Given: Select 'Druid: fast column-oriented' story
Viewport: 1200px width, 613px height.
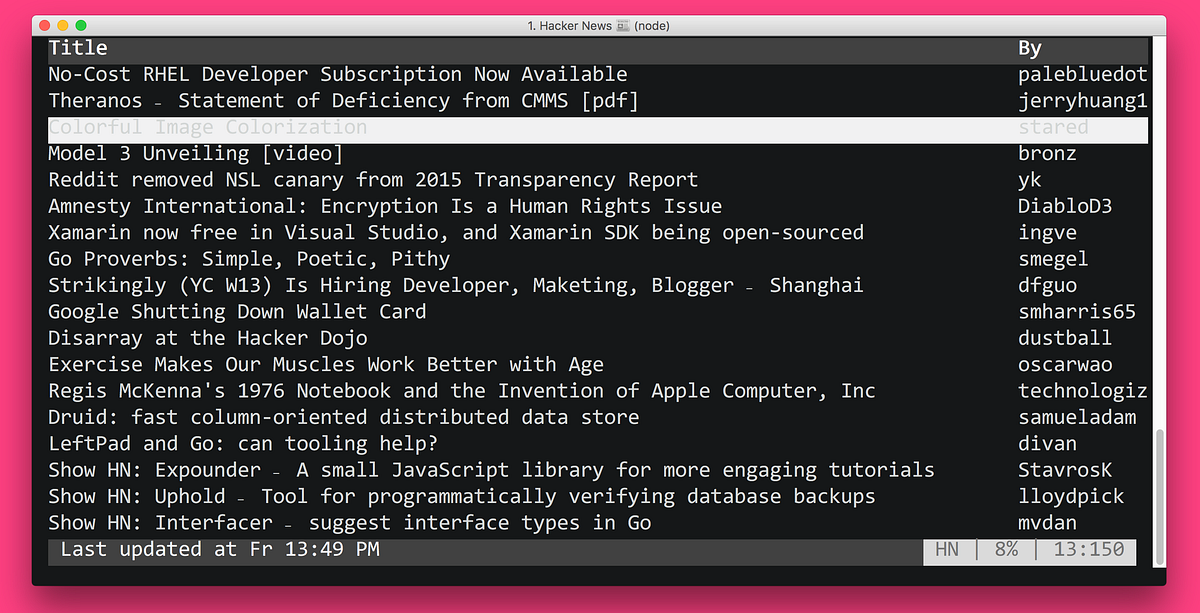Looking at the screenshot, I should (x=344, y=417).
